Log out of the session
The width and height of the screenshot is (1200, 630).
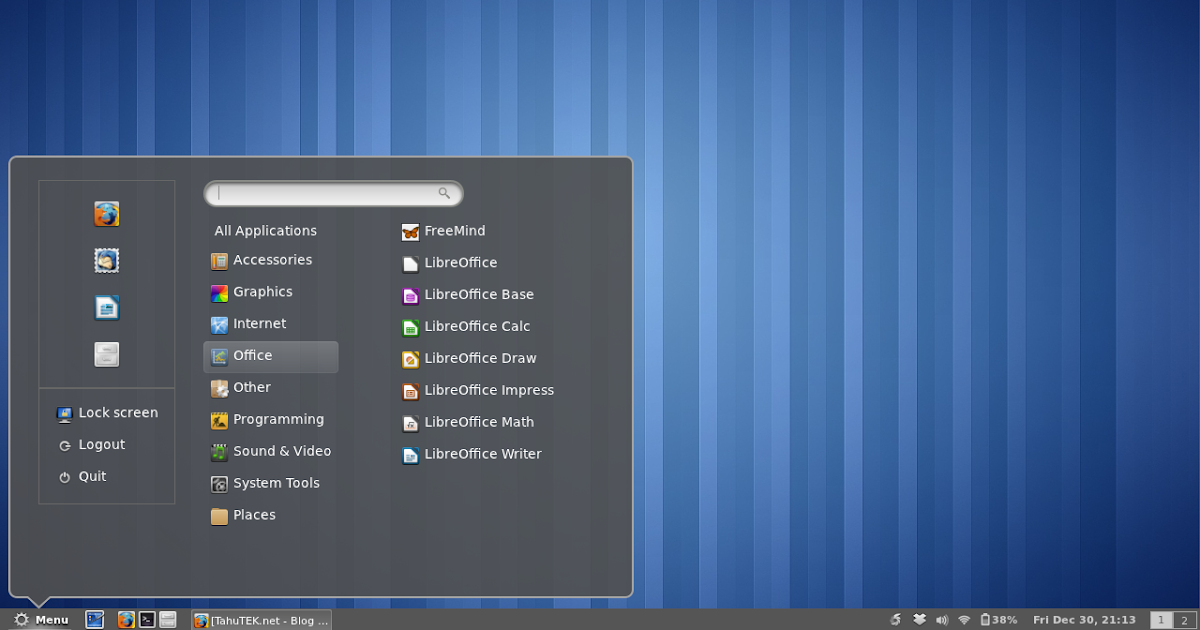100,444
